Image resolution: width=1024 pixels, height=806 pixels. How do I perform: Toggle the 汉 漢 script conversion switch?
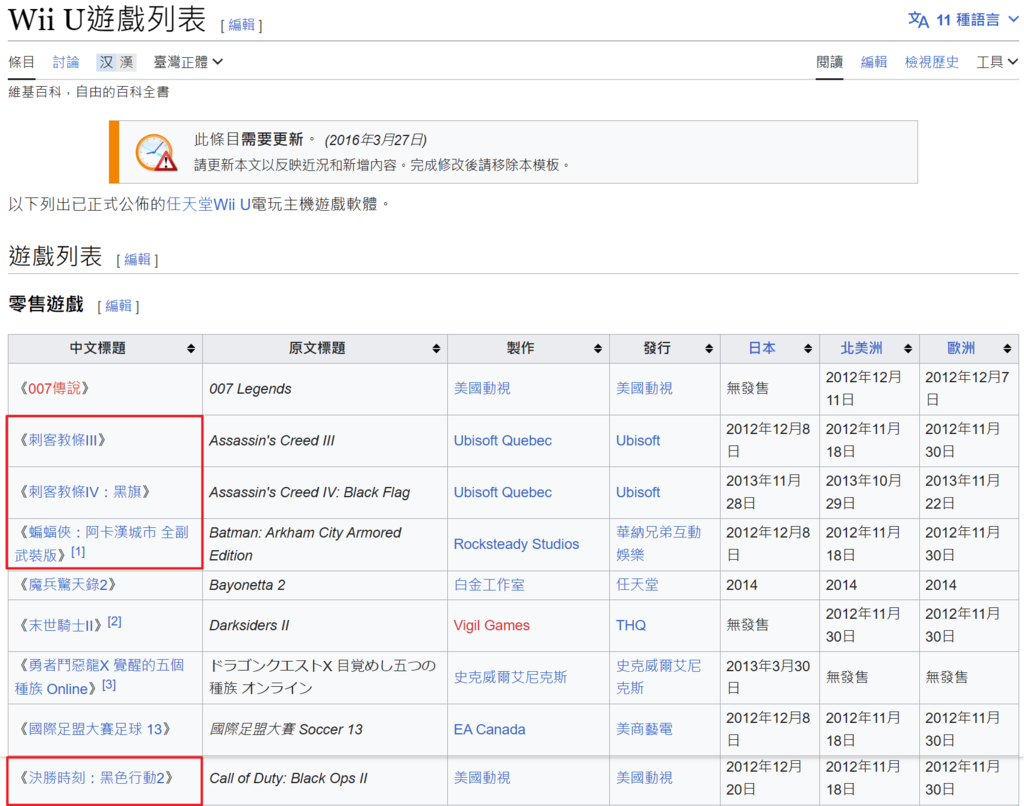tap(116, 62)
